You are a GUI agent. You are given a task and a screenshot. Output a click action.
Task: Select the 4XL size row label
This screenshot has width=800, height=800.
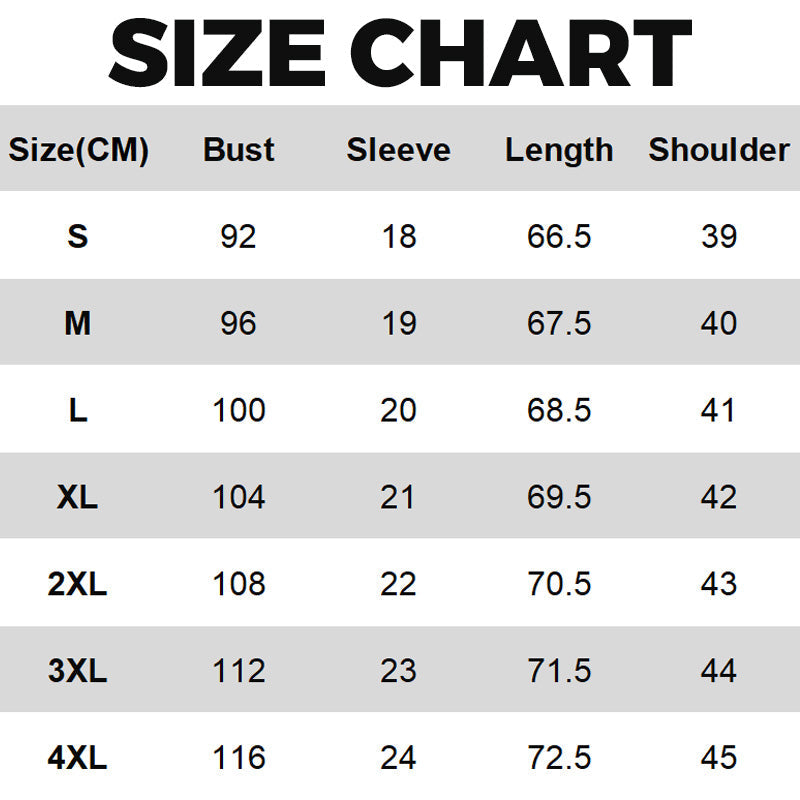78,757
